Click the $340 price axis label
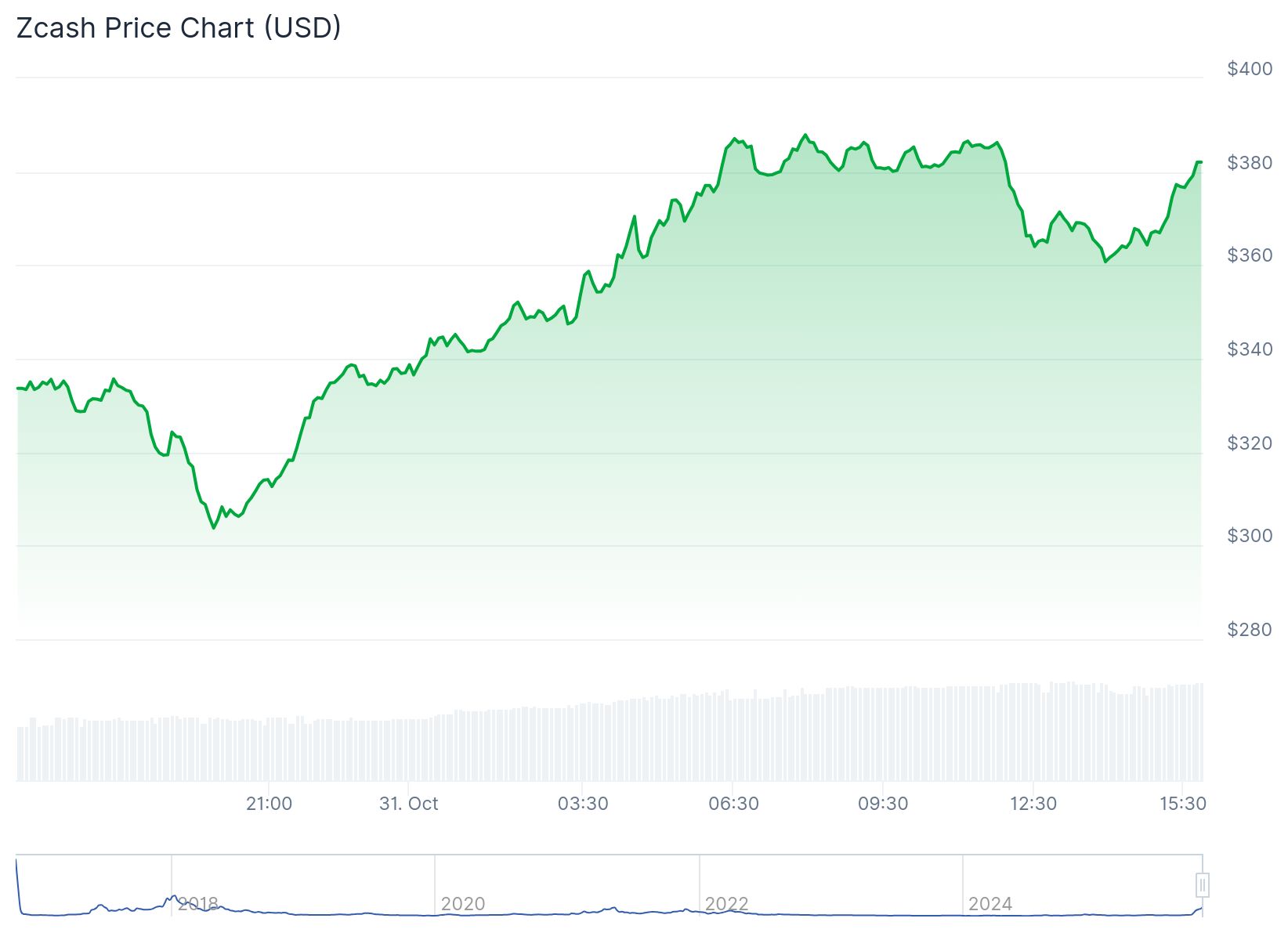 1250,349
